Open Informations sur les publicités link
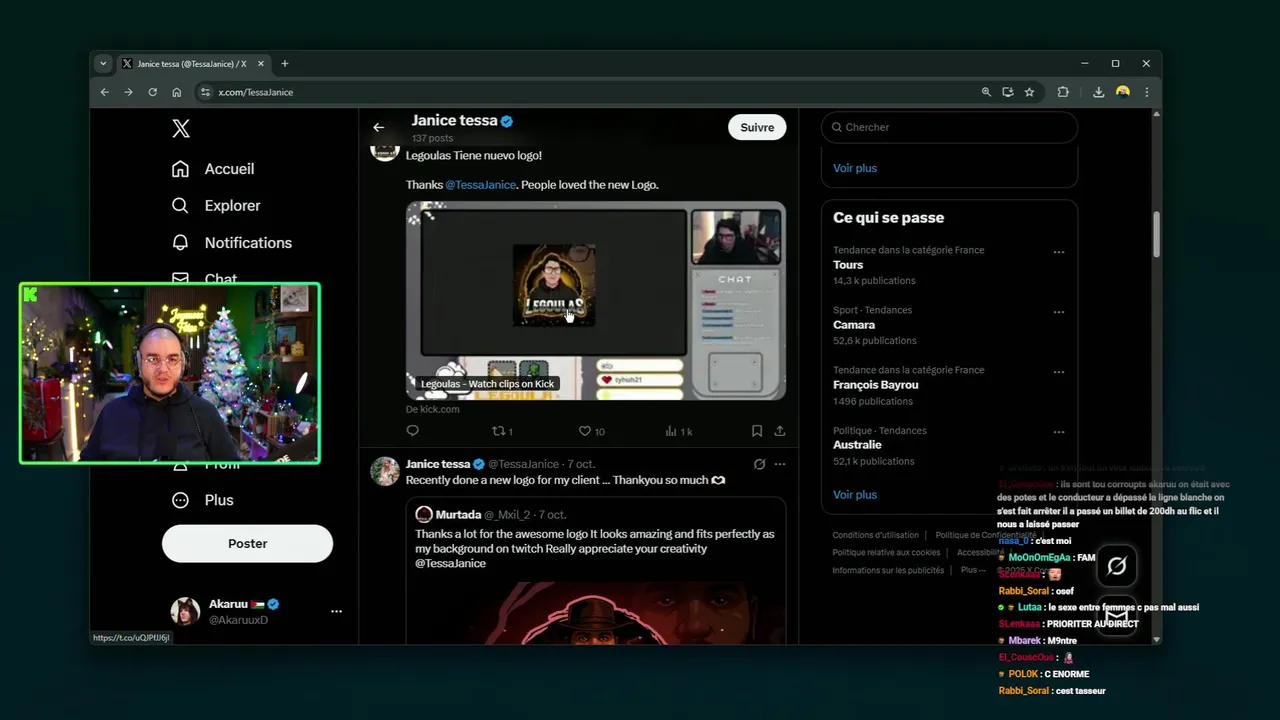The height and width of the screenshot is (720, 1280). tap(888, 570)
